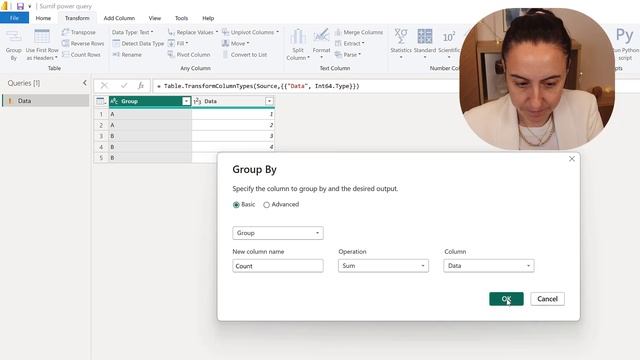This screenshot has height=360, width=640.
Task: Click the Group By ribbon icon
Action: tap(13, 38)
